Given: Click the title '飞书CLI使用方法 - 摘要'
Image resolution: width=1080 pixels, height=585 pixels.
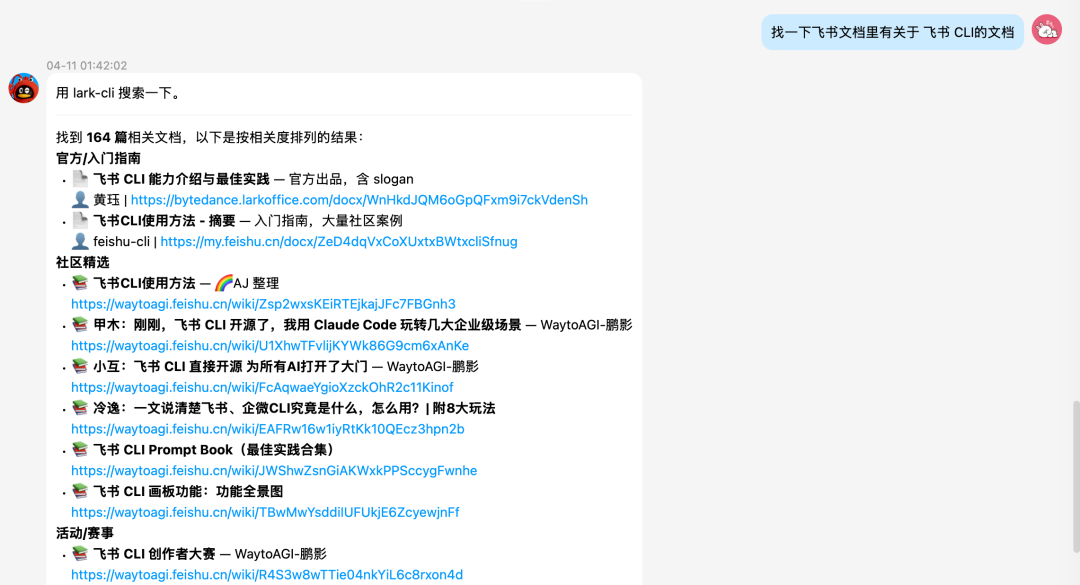Looking at the screenshot, I should [x=164, y=221].
